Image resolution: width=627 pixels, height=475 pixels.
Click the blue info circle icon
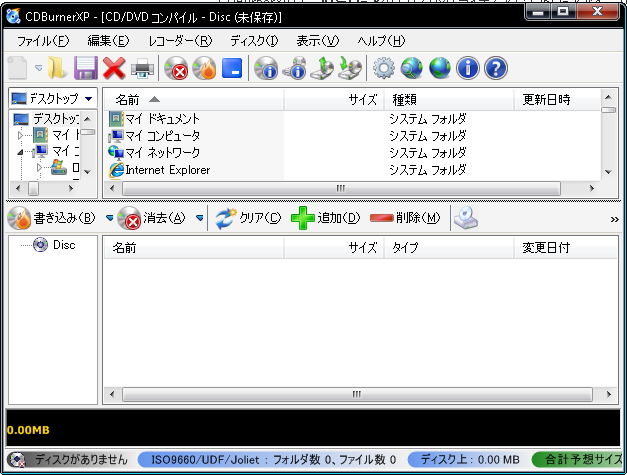pos(468,68)
